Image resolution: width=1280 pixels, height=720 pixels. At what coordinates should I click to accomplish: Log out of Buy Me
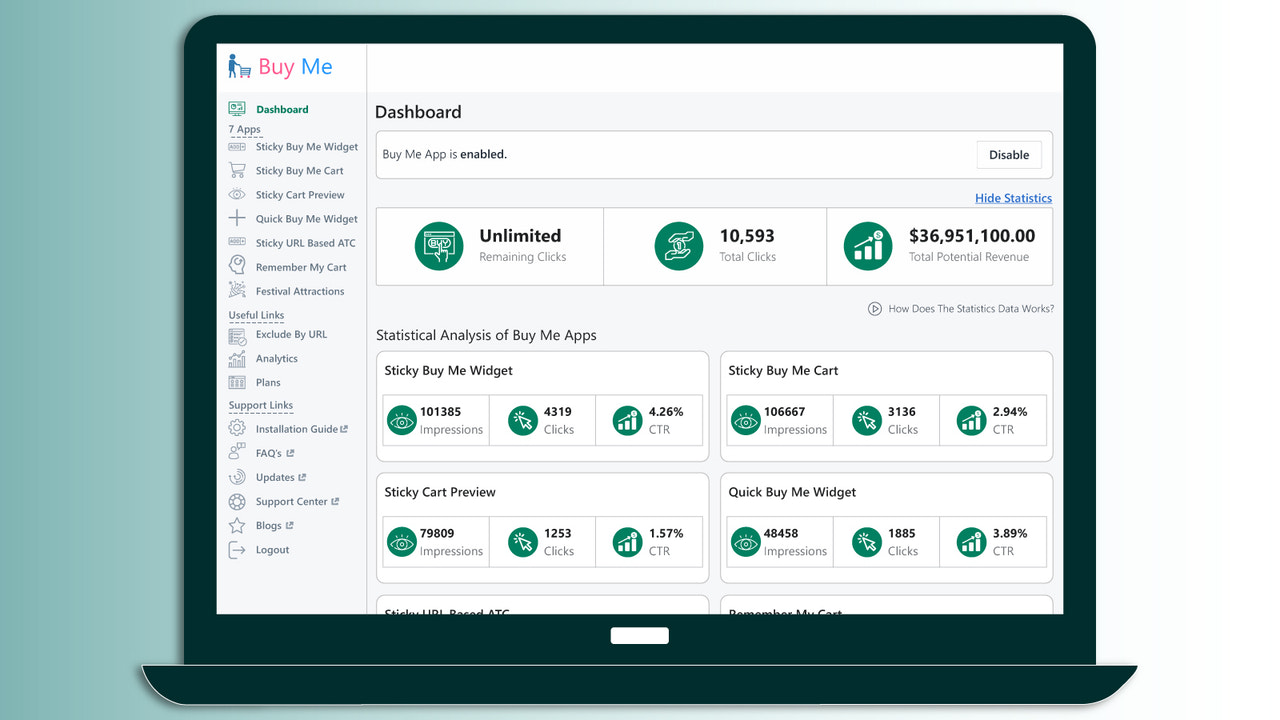click(272, 549)
